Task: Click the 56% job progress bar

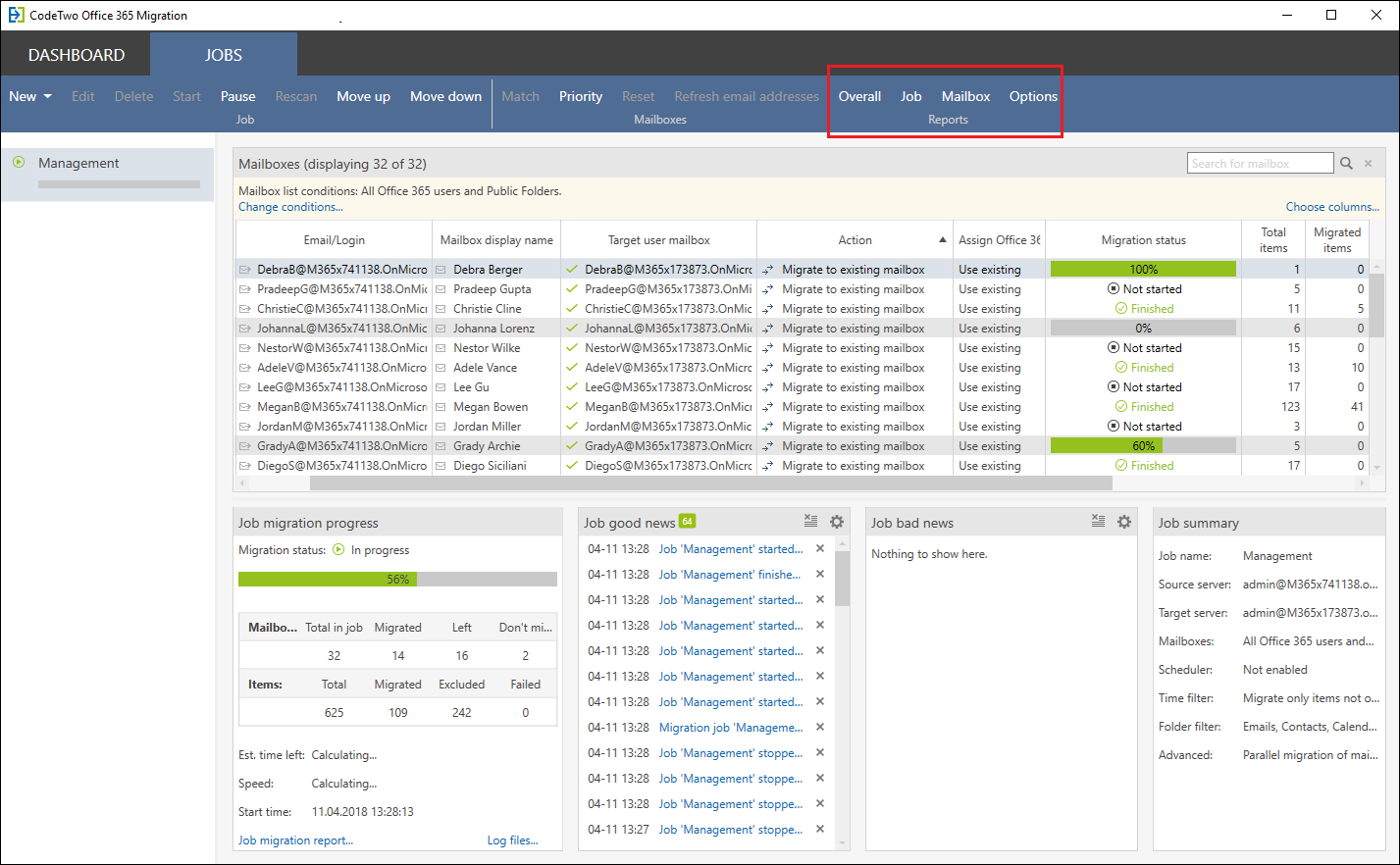Action: point(397,579)
